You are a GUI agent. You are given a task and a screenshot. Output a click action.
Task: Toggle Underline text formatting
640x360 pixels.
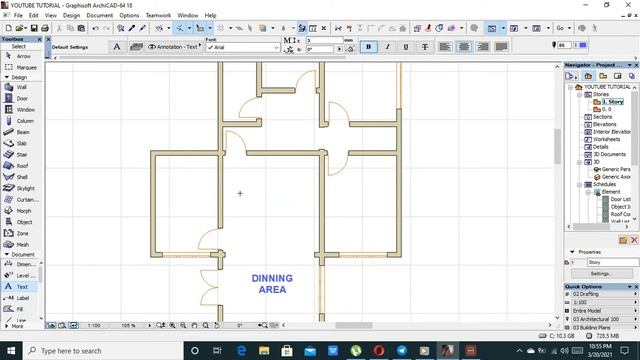(406, 47)
